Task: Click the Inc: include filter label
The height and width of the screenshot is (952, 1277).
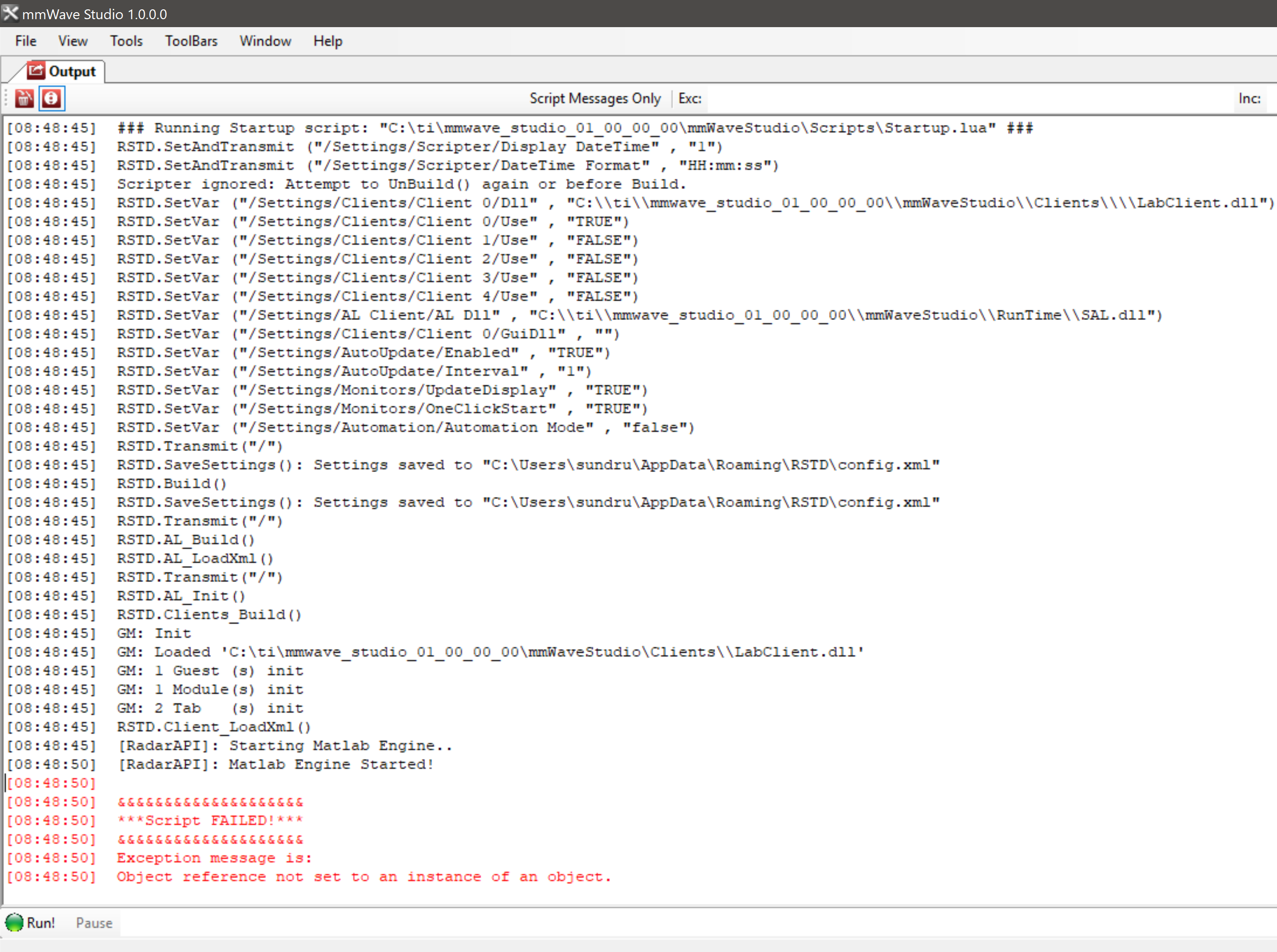Action: point(1249,99)
